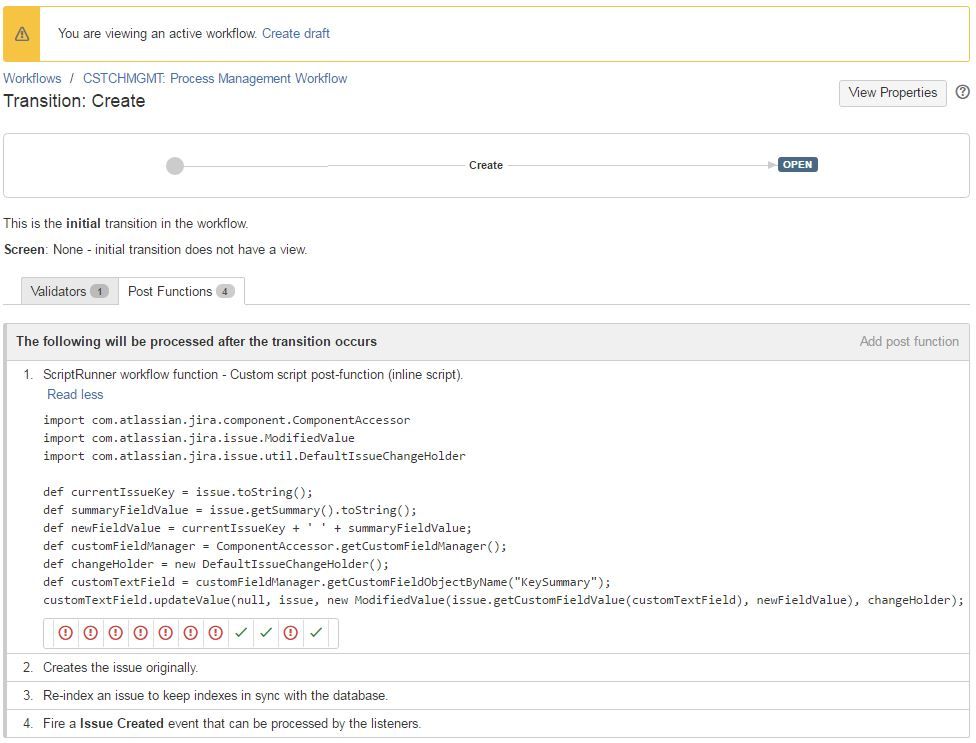Click the OPEN status lozenge in the diagram
This screenshot has width=976, height=743.
797,164
